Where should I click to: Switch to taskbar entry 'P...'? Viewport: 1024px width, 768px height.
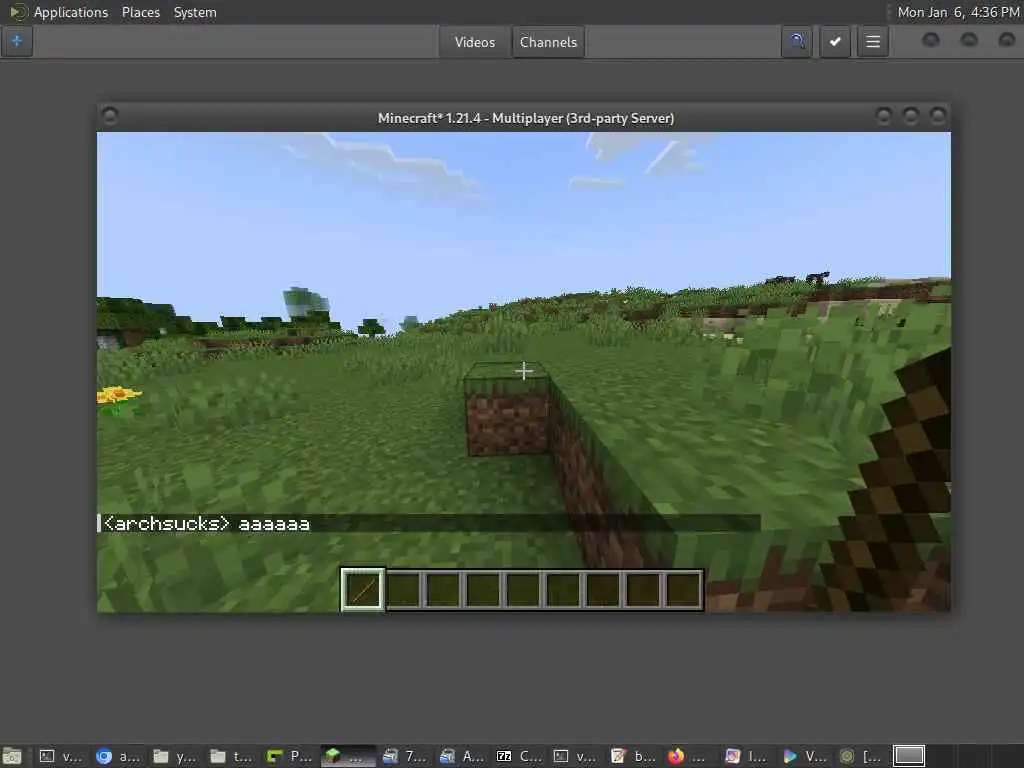tap(289, 756)
